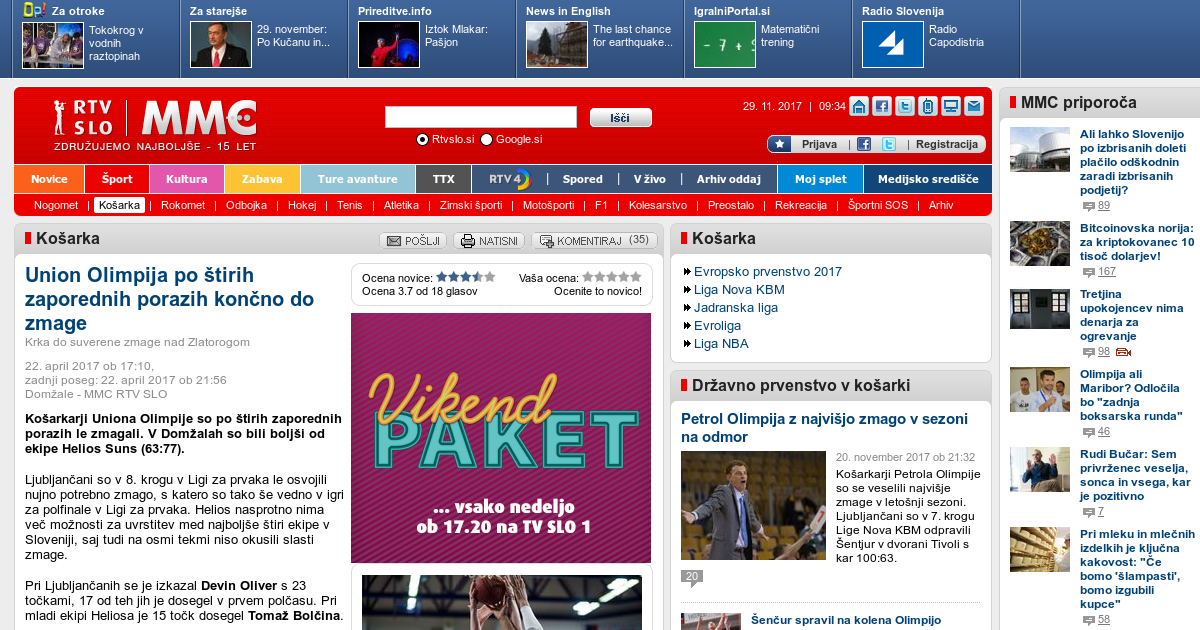Viewport: 1200px width, 630px height.
Task: Switch to the Ture avanture tab
Action: pyautogui.click(x=357, y=179)
